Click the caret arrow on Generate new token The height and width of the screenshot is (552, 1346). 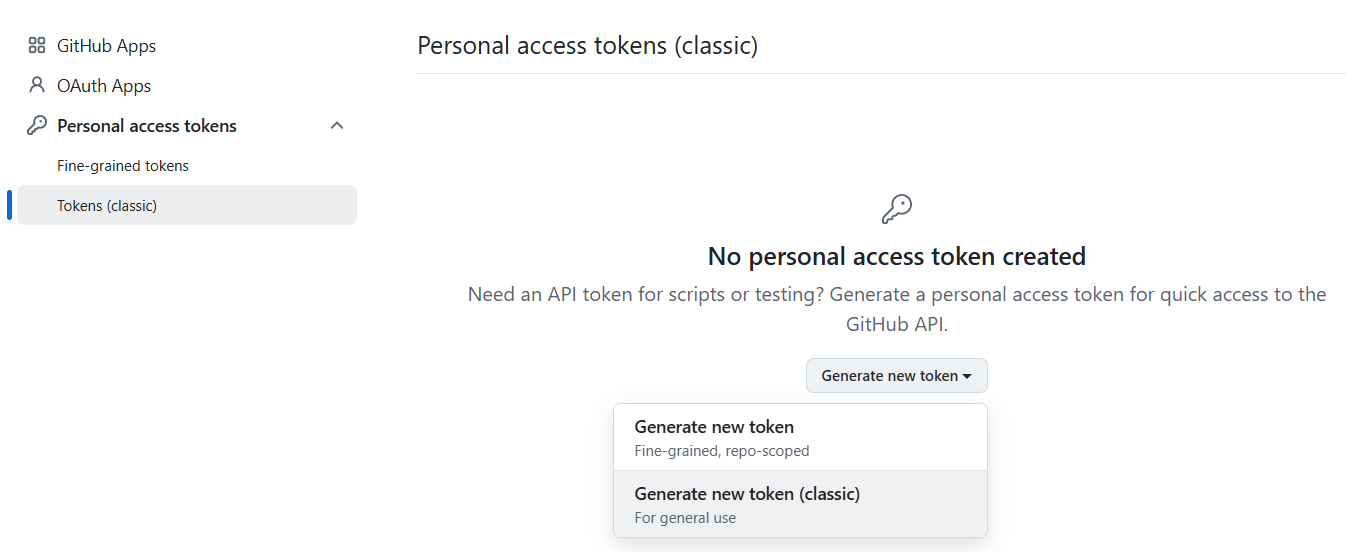tap(967, 377)
